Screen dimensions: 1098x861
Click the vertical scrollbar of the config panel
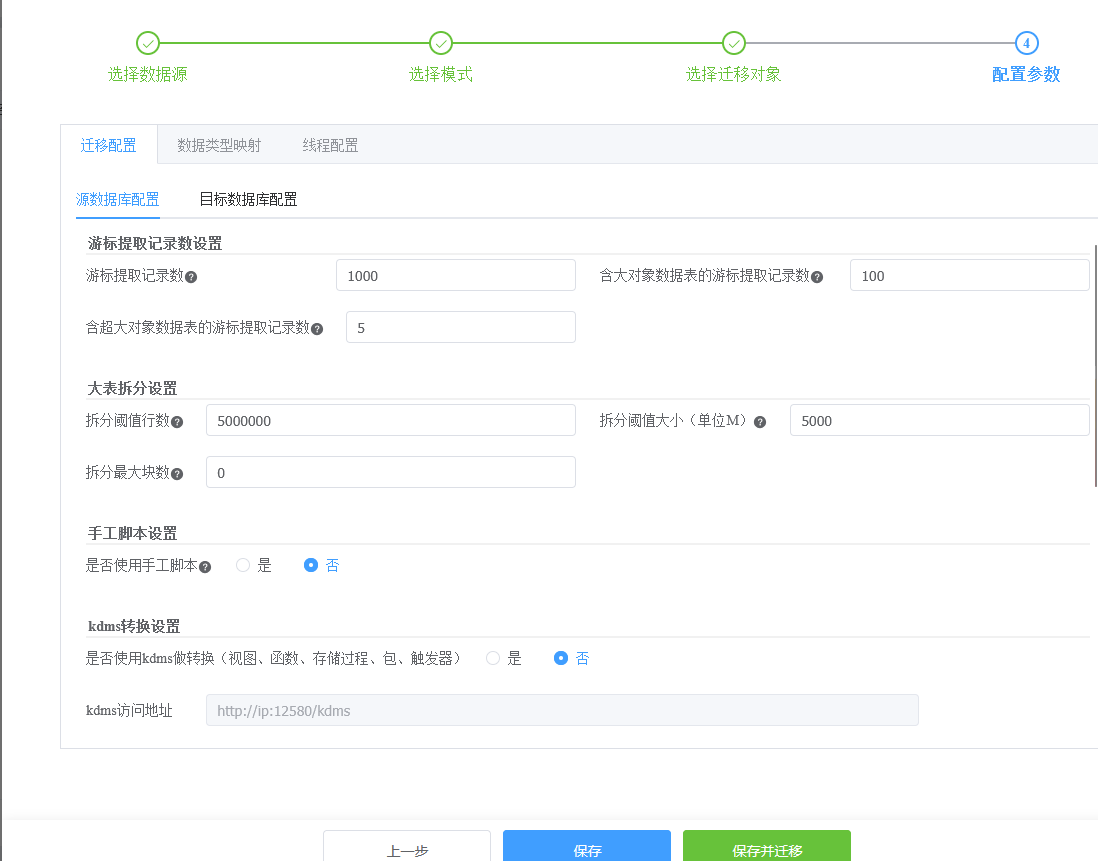pyautogui.click(x=1095, y=365)
